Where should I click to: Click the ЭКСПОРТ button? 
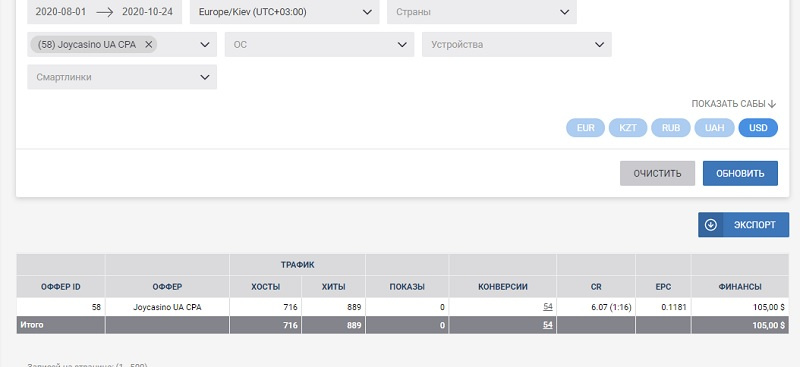tap(743, 225)
